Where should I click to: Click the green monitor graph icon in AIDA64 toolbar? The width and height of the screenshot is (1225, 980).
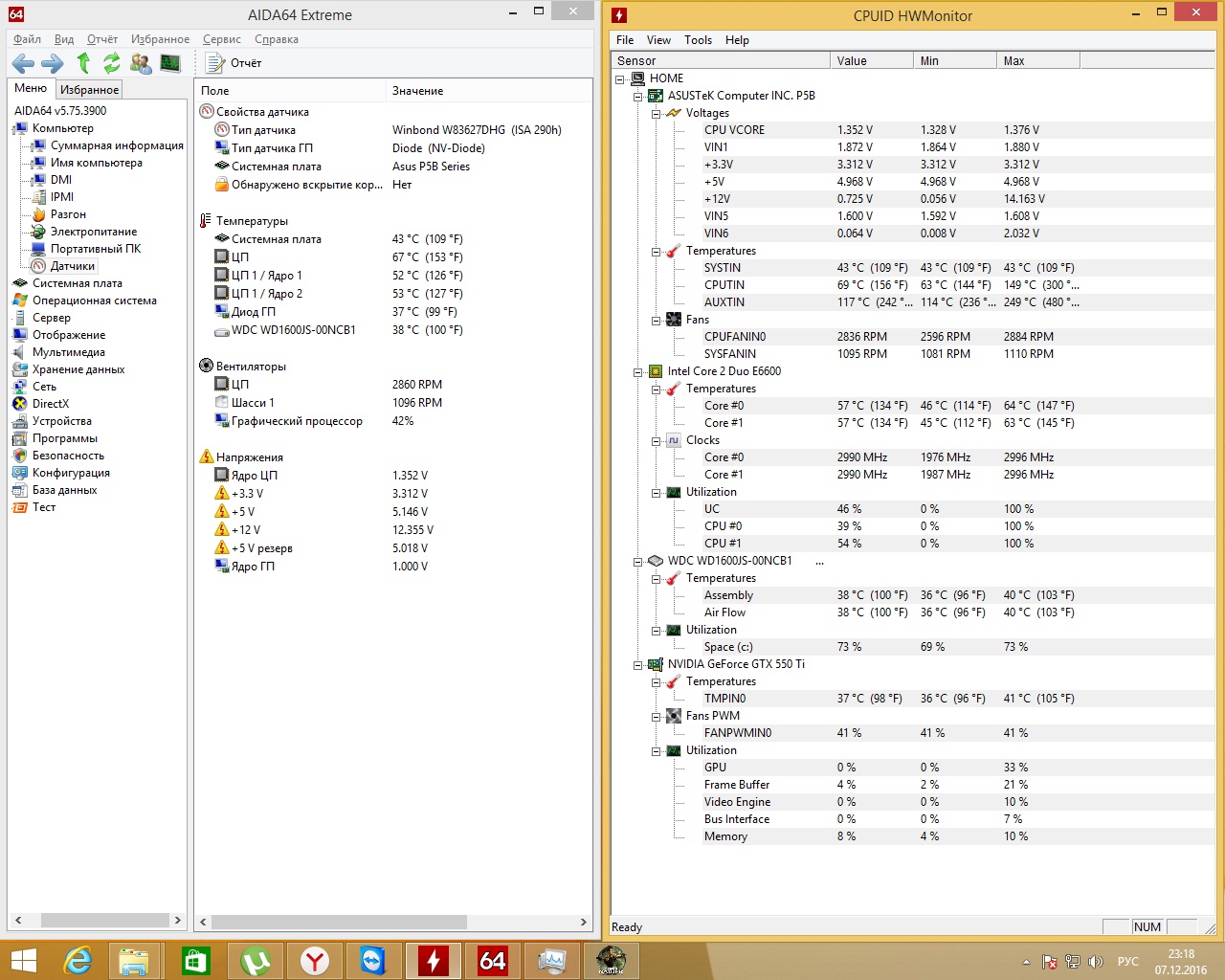pyautogui.click(x=170, y=63)
